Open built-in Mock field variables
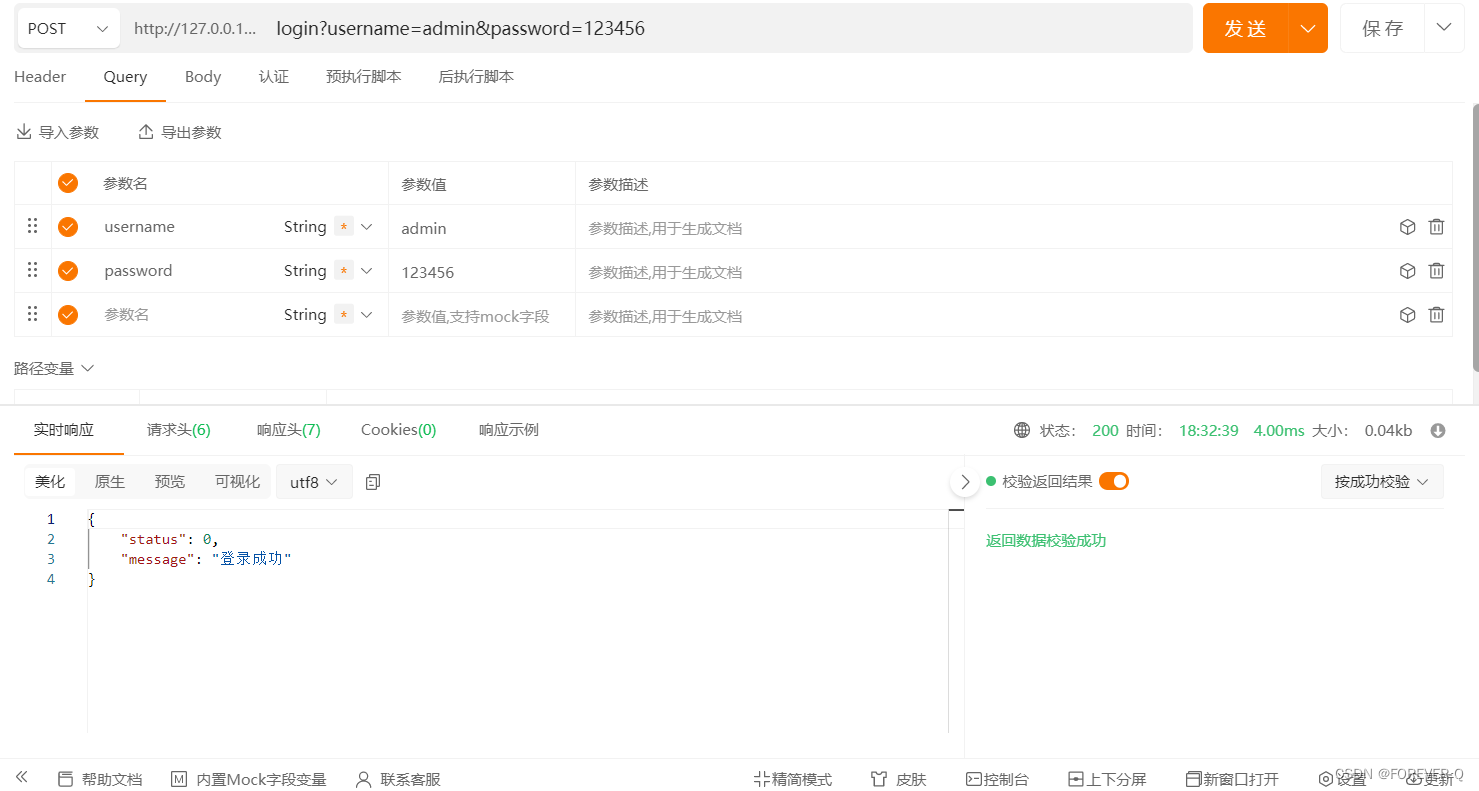Image resolution: width=1479 pixels, height=791 pixels. click(249, 779)
